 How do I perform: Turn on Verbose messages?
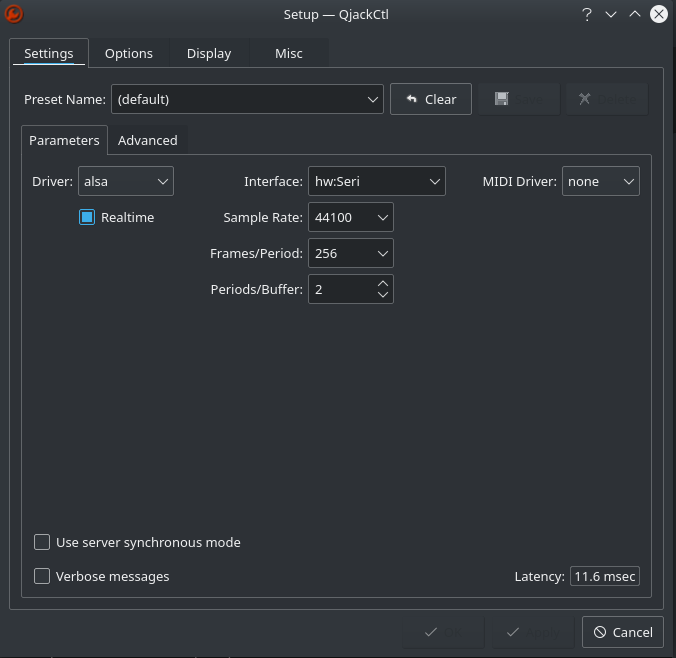tap(42, 576)
